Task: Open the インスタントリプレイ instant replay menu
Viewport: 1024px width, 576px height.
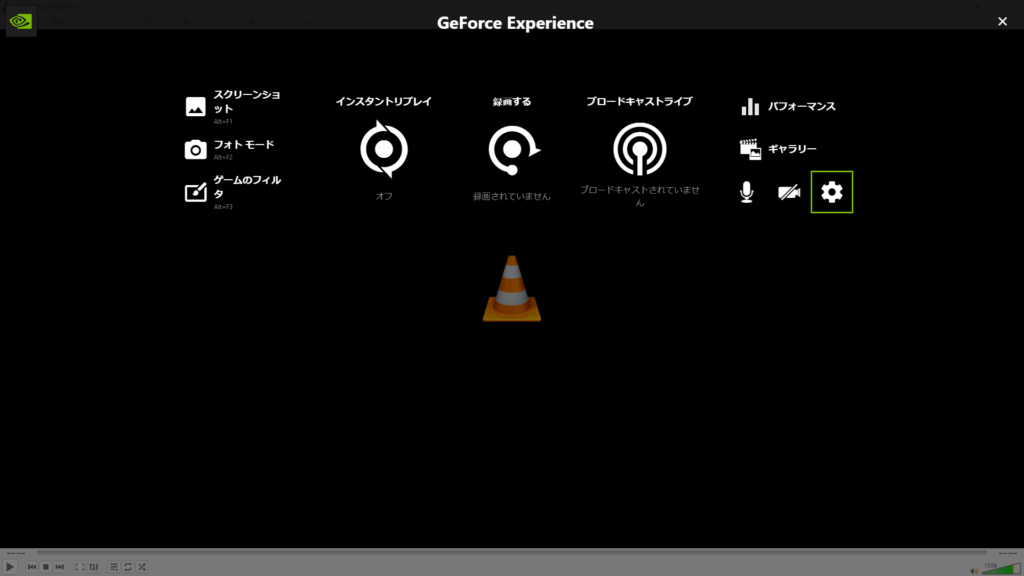Action: (383, 149)
